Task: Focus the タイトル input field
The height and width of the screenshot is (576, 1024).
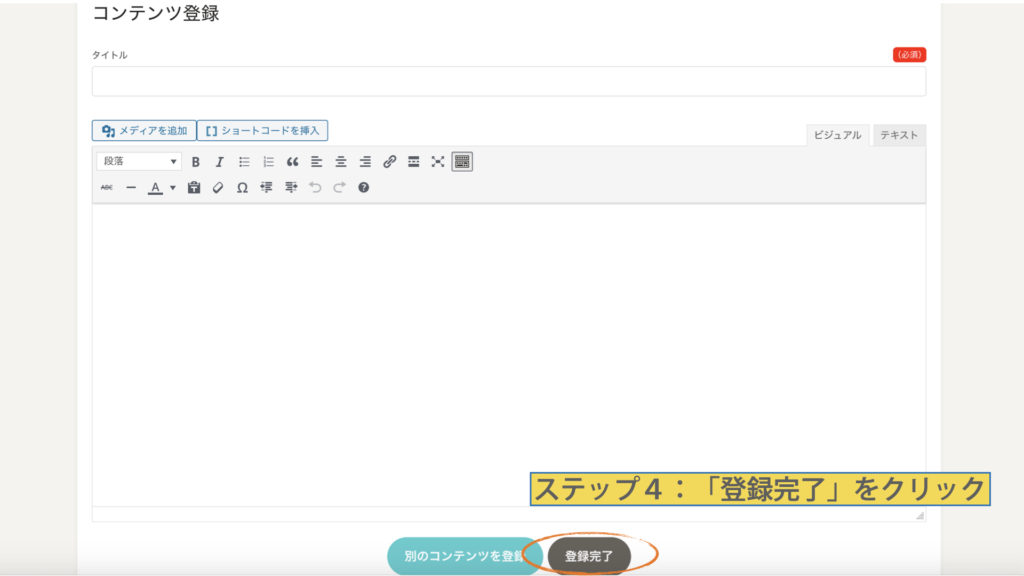Action: click(x=508, y=81)
